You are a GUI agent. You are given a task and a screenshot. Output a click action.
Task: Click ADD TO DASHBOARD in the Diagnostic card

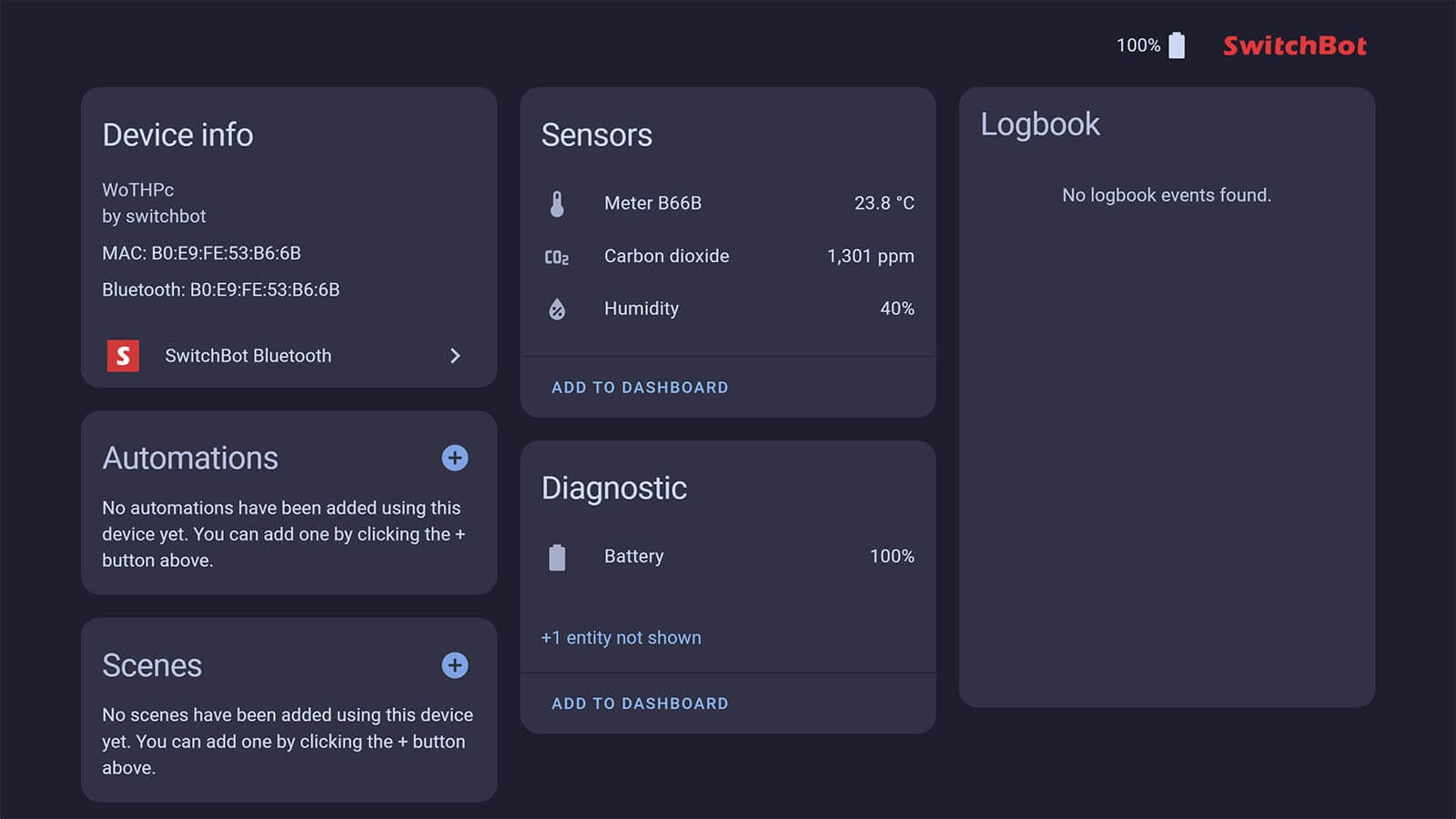[x=640, y=703]
